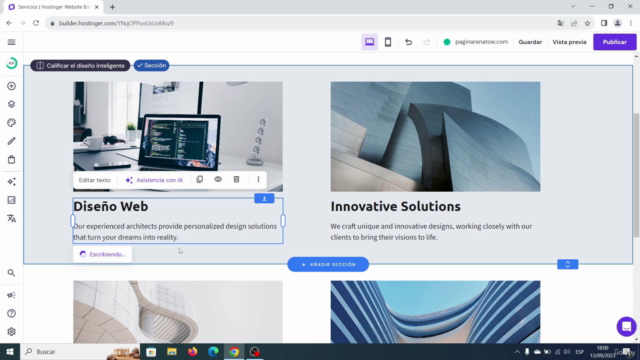Select the 'We craft unique and innovative' paragraph
Viewport: 640px width, 360px height.
(x=431, y=231)
